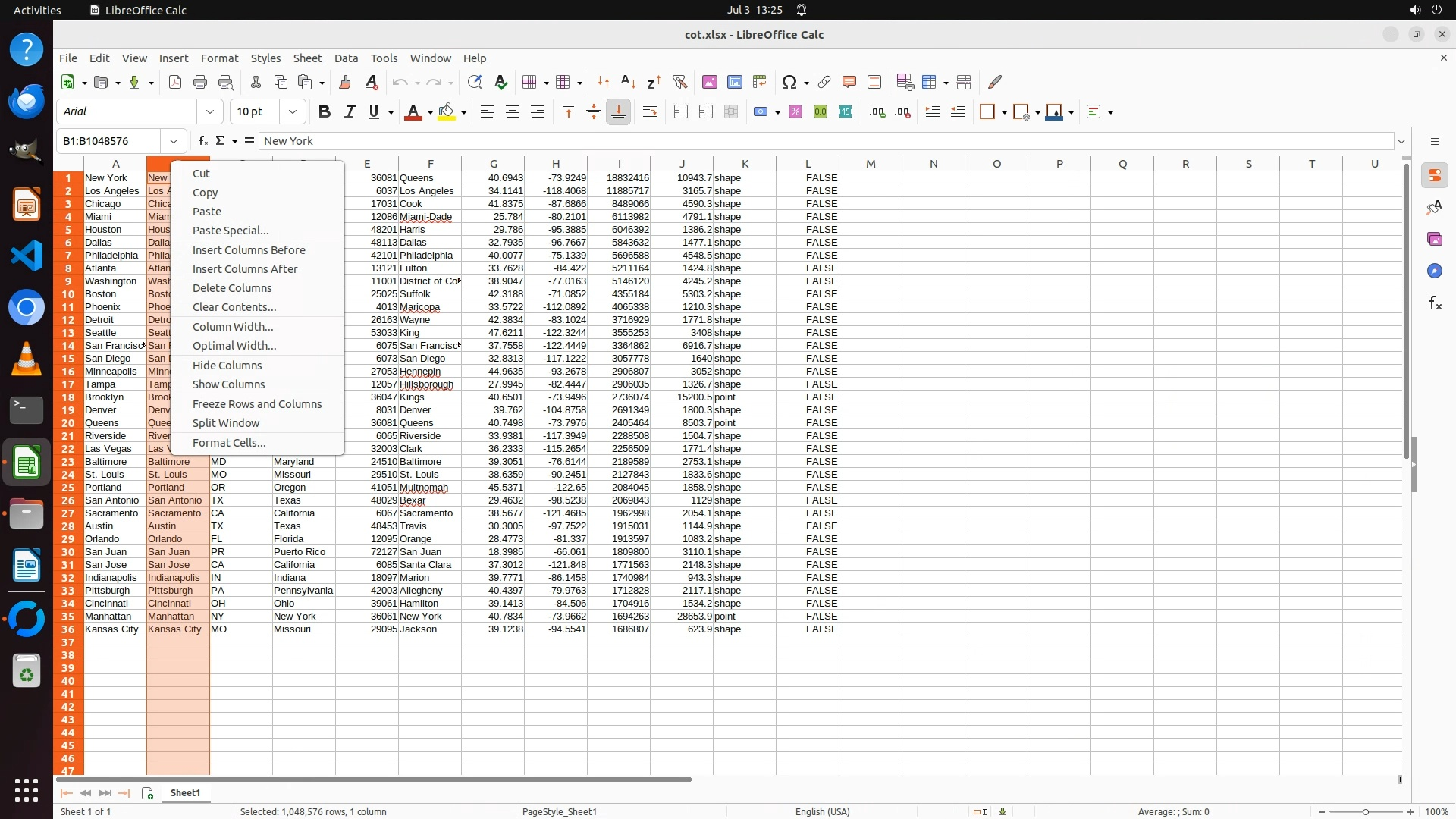Click the Print toolbar icon
This screenshot has height=819, width=1456.
200,82
